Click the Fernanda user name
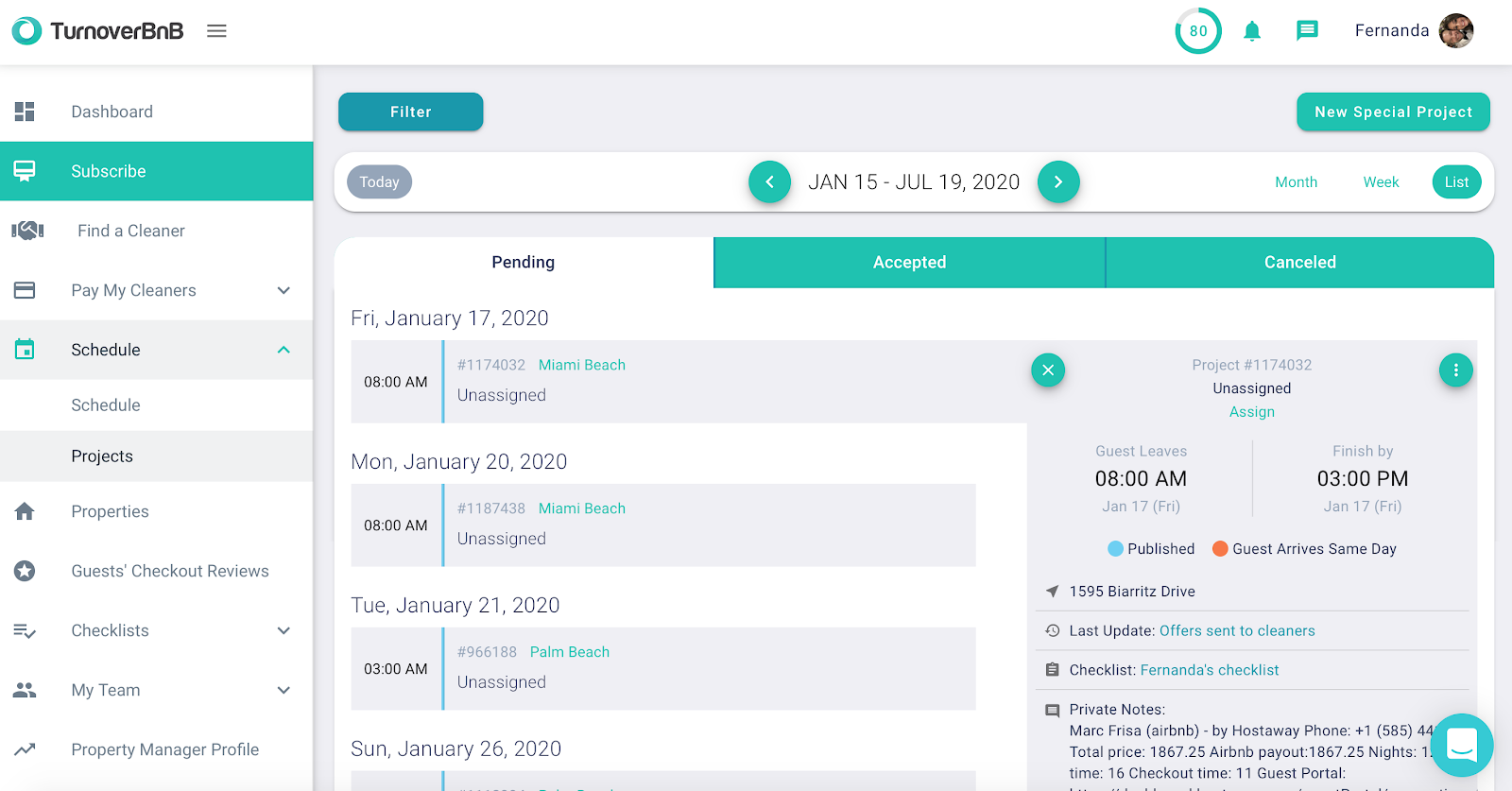Image resolution: width=1512 pixels, height=791 pixels. pos(1391,31)
